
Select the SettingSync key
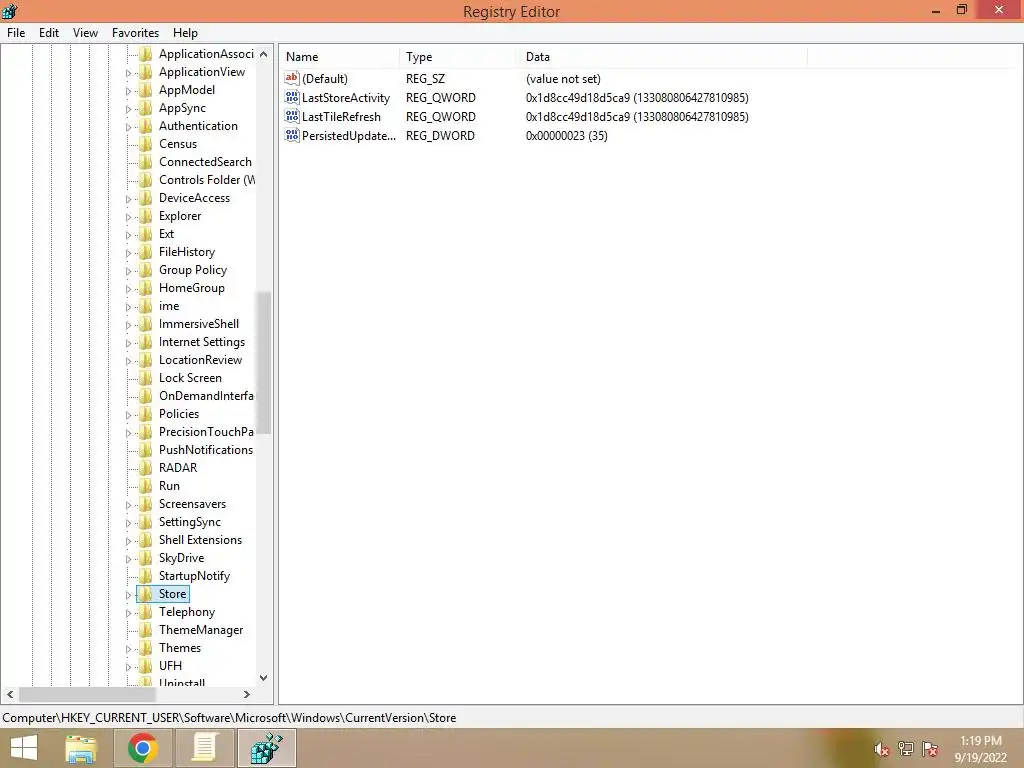(189, 521)
